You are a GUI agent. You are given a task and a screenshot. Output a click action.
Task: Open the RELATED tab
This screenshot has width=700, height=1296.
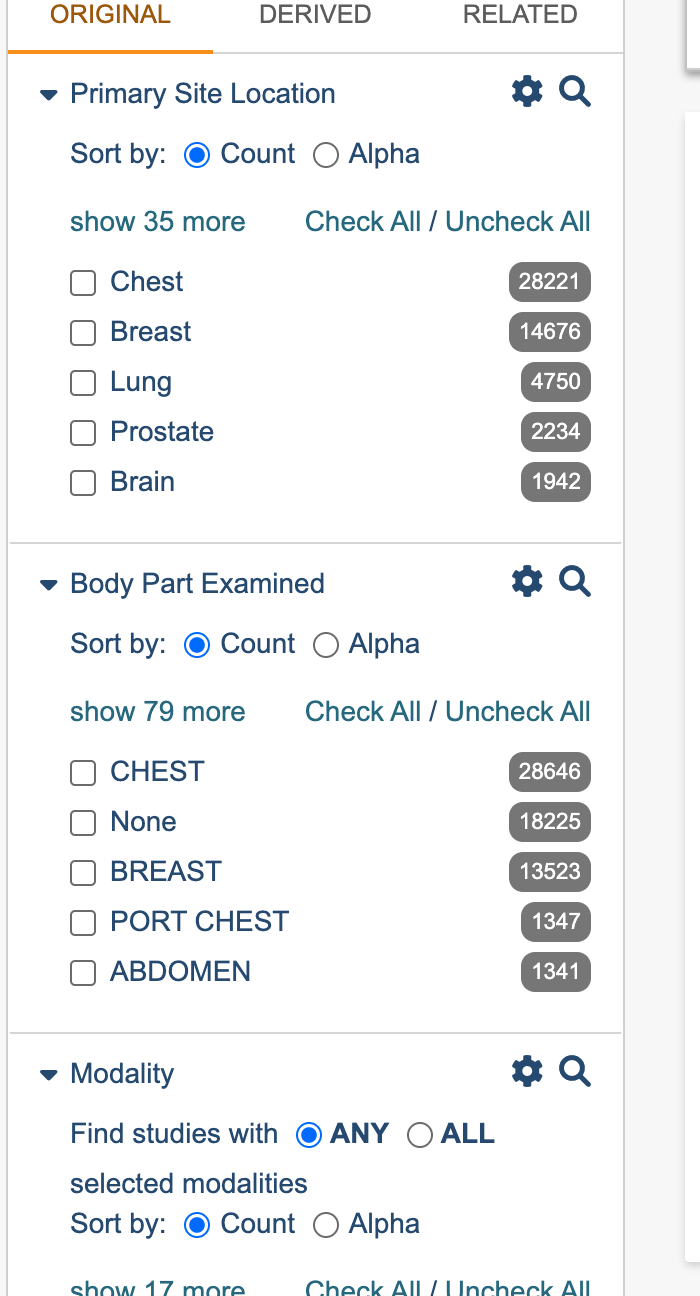click(520, 15)
